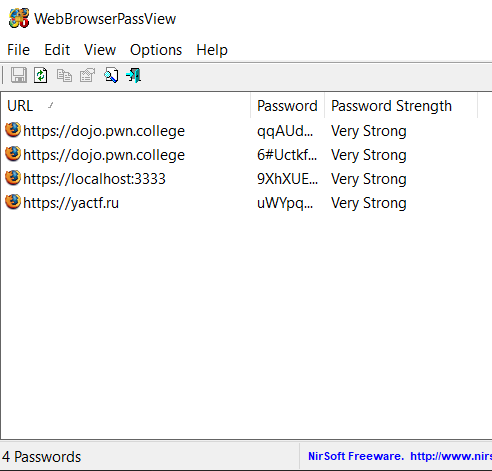This screenshot has width=492, height=471.
Task: Click the Properties toolbar icon
Action: (x=87, y=75)
